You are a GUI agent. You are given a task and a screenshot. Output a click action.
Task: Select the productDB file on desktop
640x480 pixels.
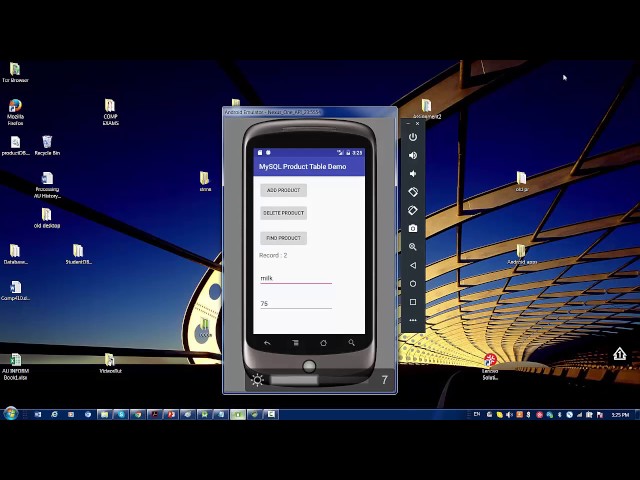[x=16, y=146]
